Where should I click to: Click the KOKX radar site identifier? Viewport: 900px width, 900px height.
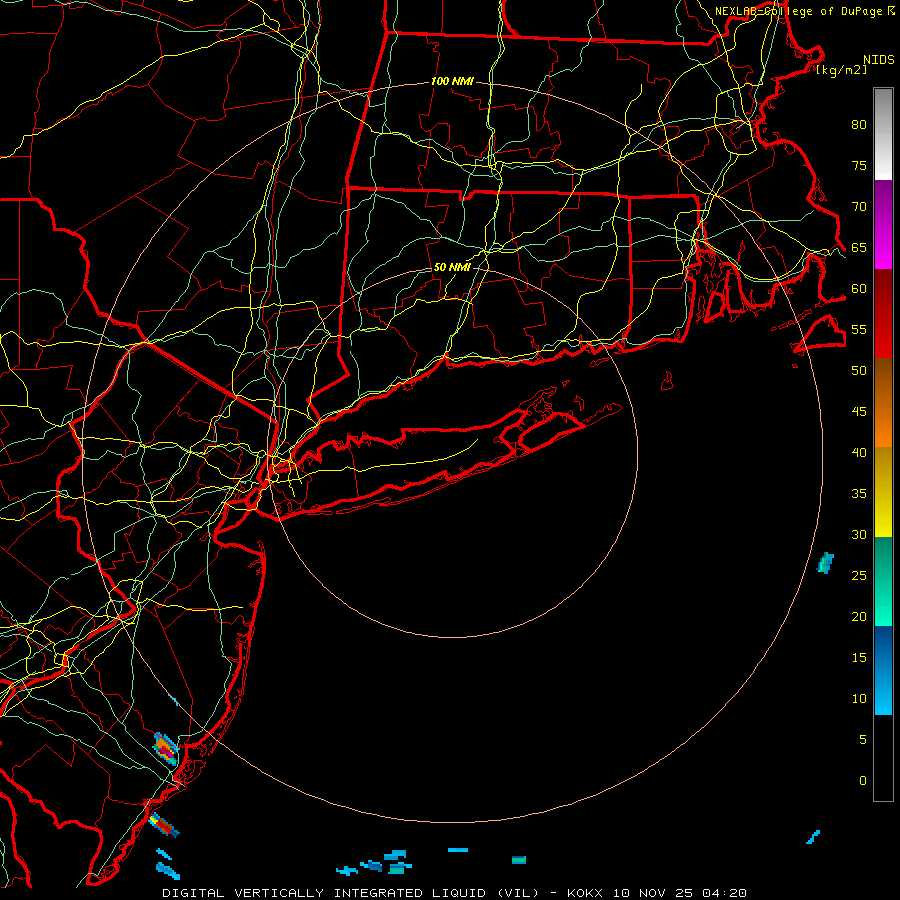pyautogui.click(x=584, y=893)
